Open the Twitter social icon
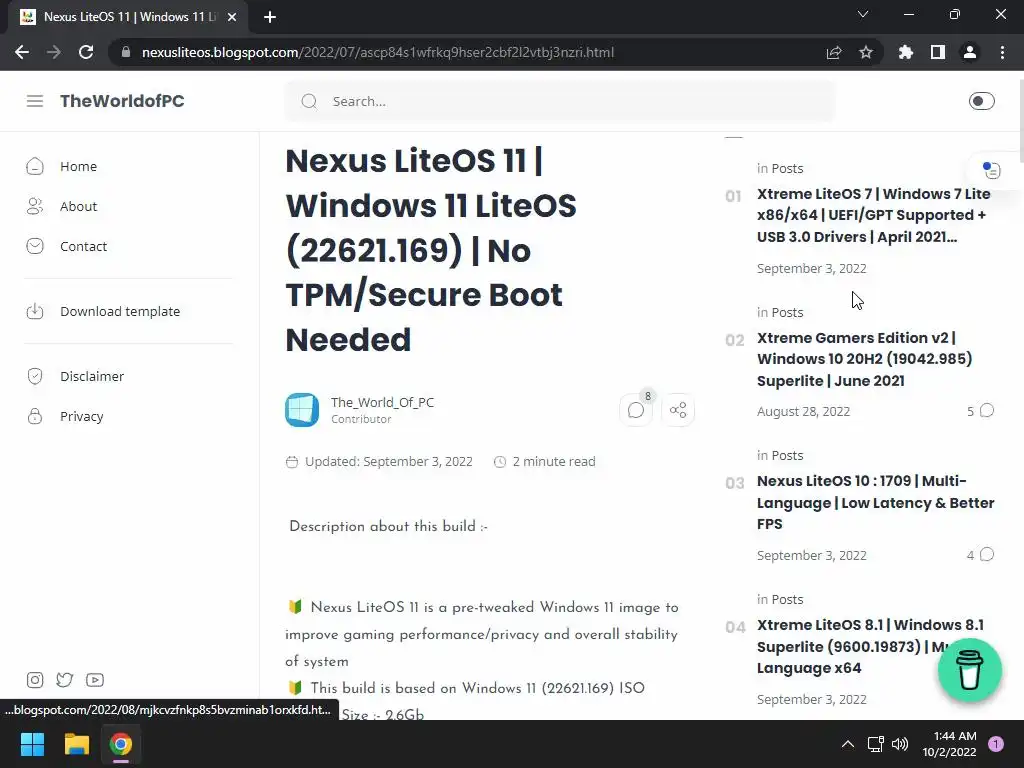The height and width of the screenshot is (768, 1024). (x=65, y=680)
